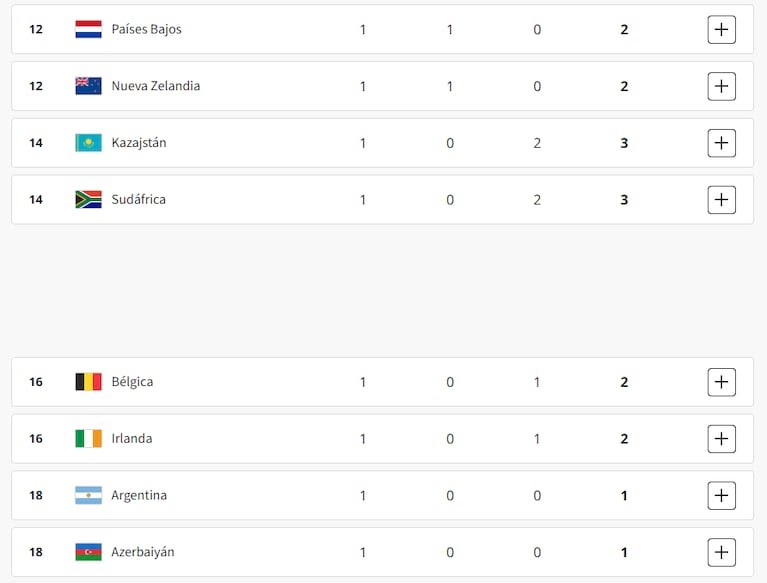The height and width of the screenshot is (583, 767).
Task: Expand the Países Bajos medal details
Action: [x=721, y=30]
